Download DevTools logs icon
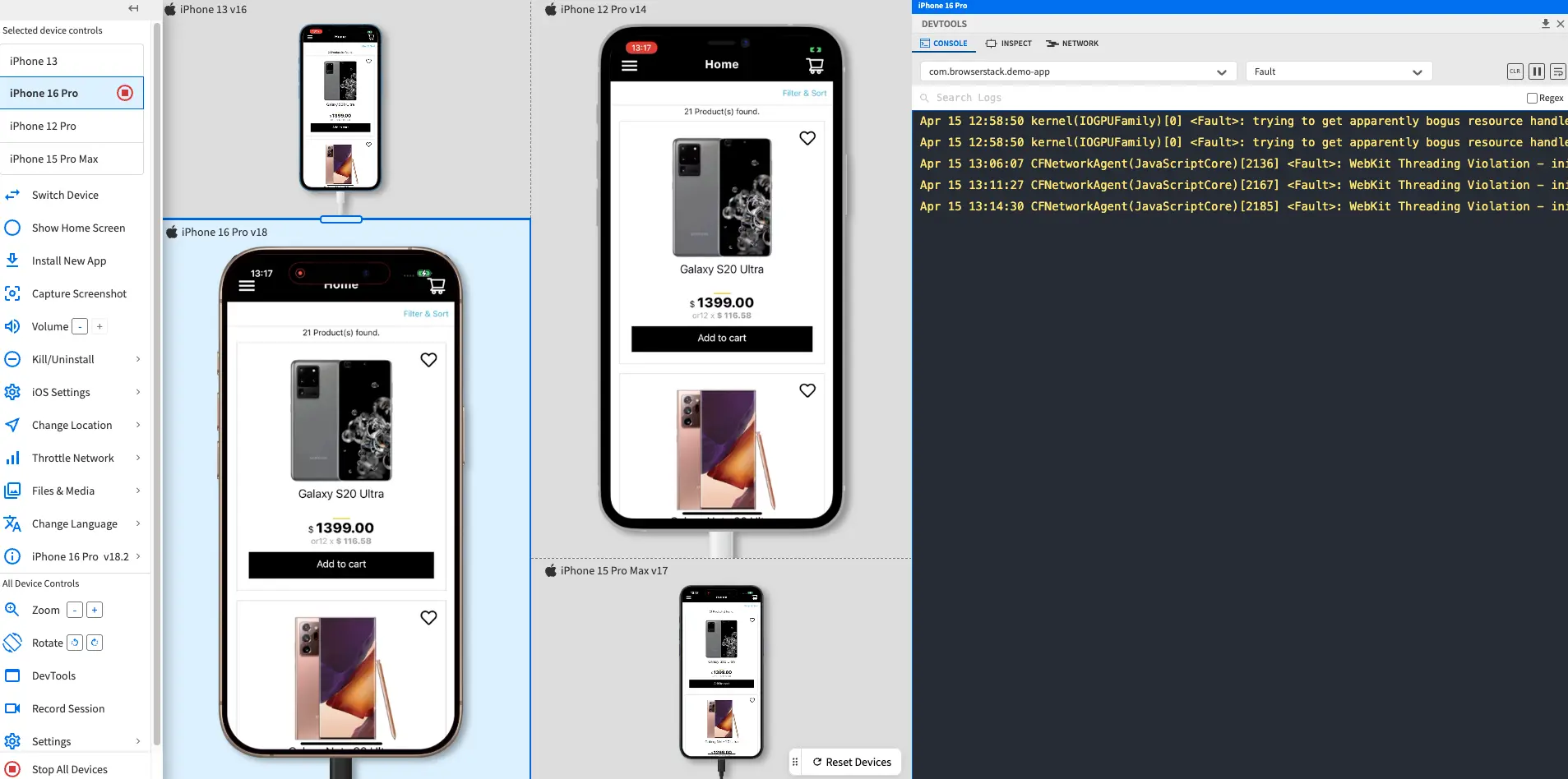Viewport: 1568px width, 779px height. (x=1546, y=24)
